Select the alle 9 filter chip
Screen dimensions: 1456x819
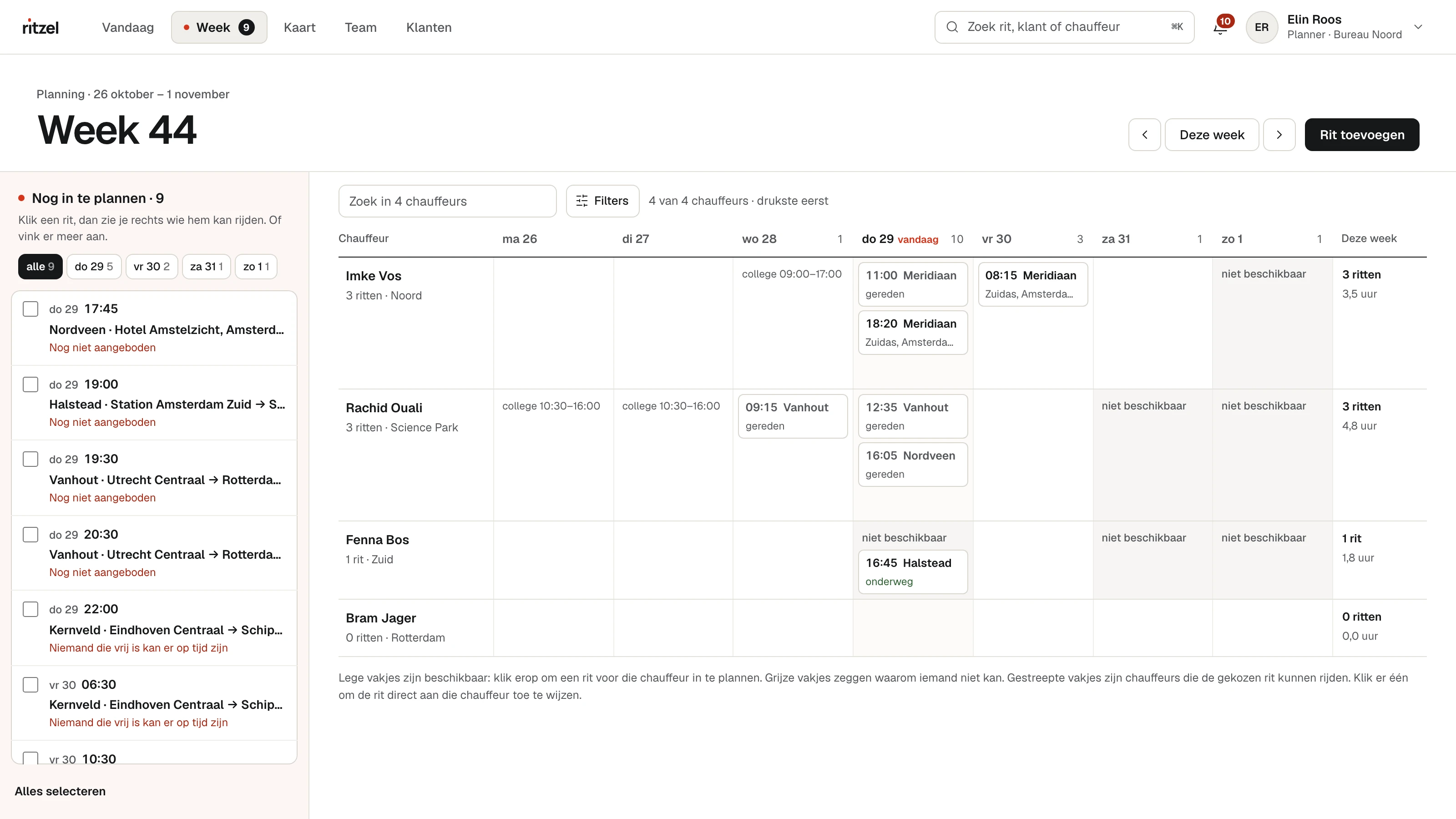(40, 266)
